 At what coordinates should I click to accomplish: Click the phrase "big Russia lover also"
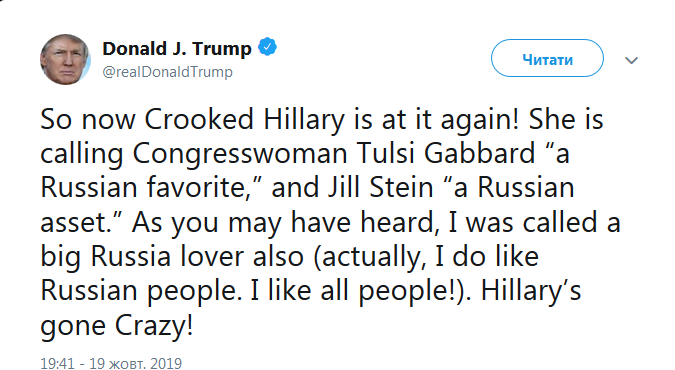(172, 257)
